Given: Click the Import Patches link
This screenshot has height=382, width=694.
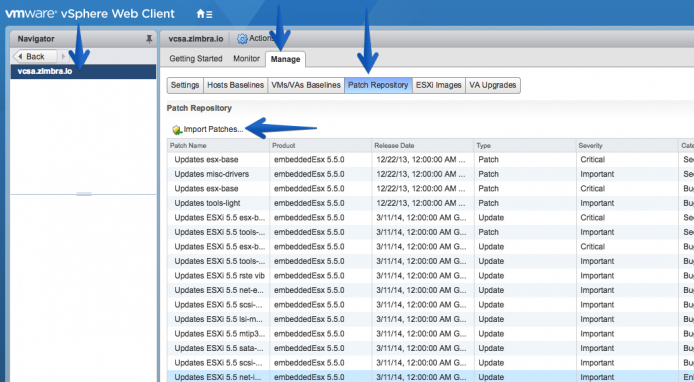Looking at the screenshot, I should tap(213, 129).
